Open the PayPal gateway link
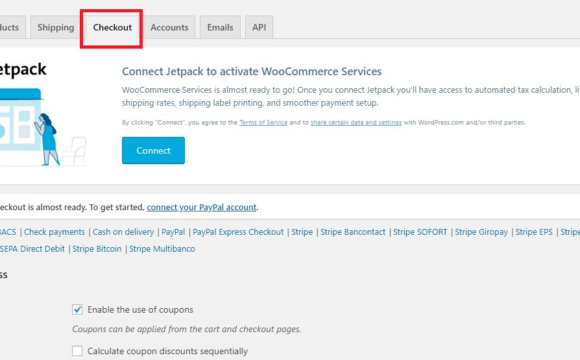580x360 pixels. (x=173, y=232)
